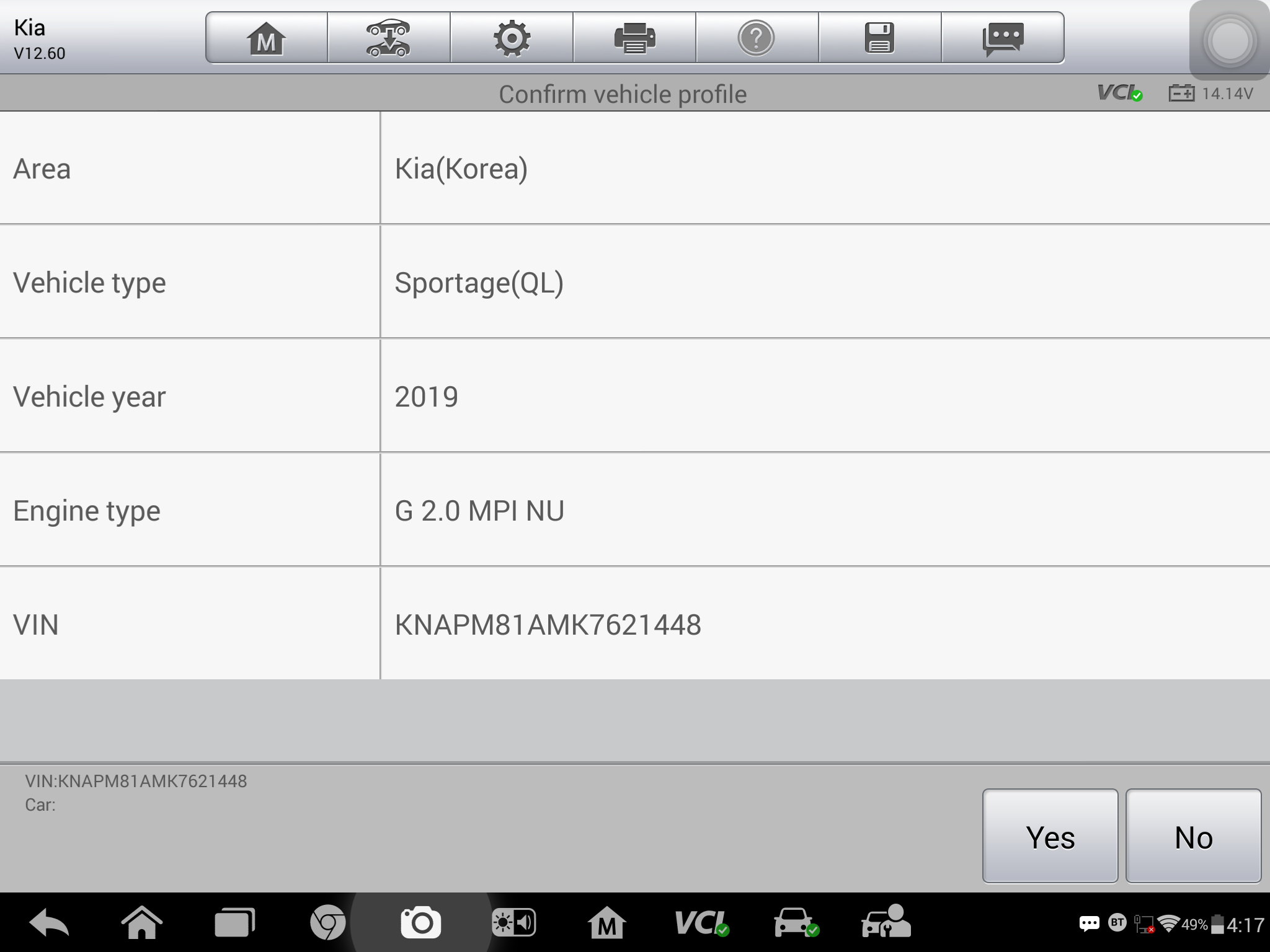Go to the MaxiSys home menu in toolbar
The height and width of the screenshot is (952, 1270).
click(x=267, y=38)
